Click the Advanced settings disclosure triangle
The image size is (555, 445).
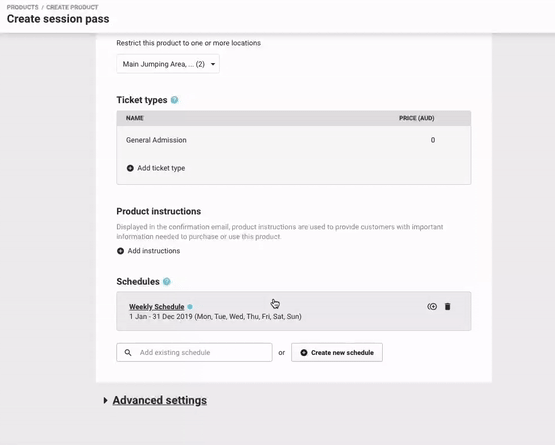click(105, 400)
